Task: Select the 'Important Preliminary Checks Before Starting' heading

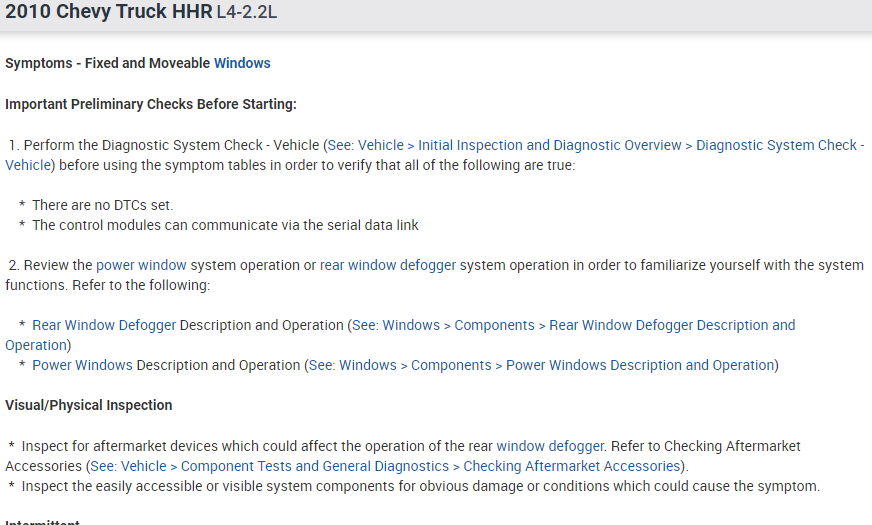Action: [151, 104]
